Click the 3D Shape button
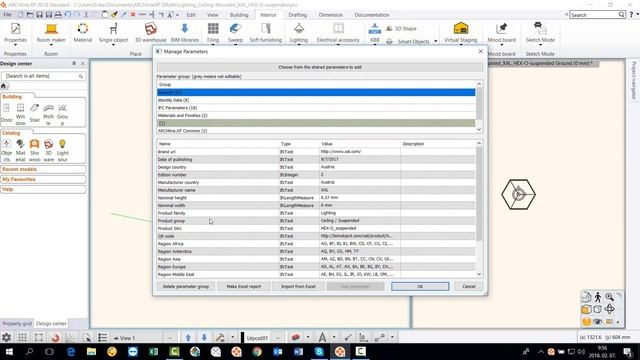Viewport: 640px width, 360px height. (x=401, y=29)
